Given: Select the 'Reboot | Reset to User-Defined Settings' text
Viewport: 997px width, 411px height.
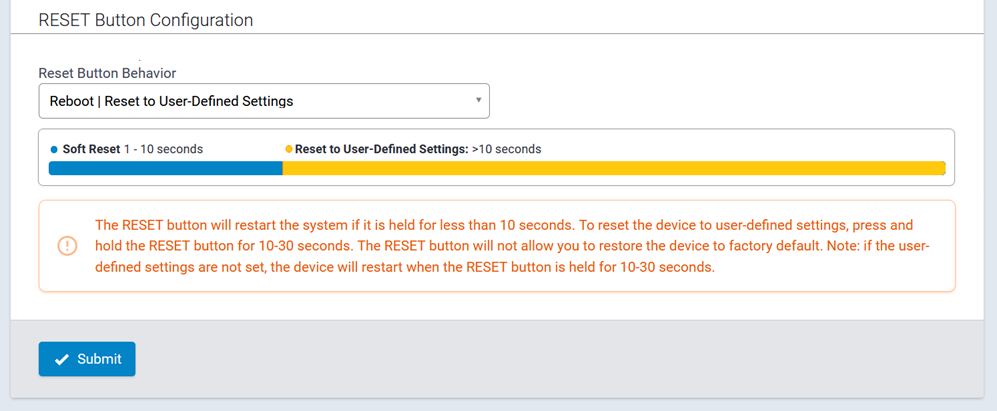Looking at the screenshot, I should [x=171, y=101].
